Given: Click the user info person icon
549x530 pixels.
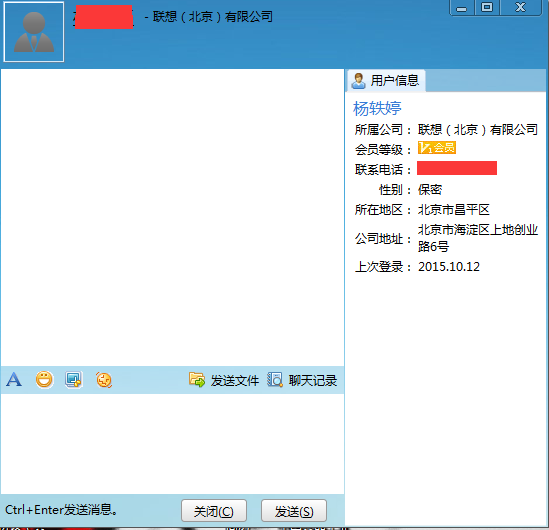Looking at the screenshot, I should coord(359,81).
